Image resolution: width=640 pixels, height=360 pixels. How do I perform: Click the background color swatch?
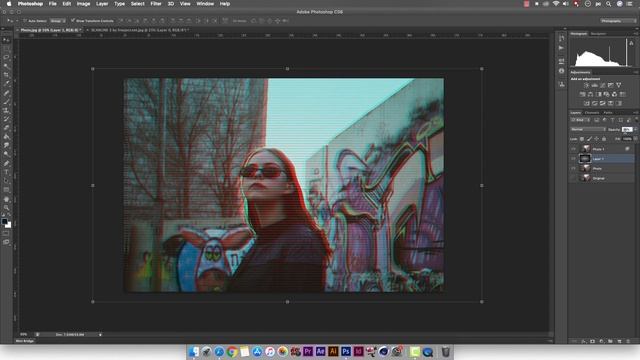(x=8, y=225)
